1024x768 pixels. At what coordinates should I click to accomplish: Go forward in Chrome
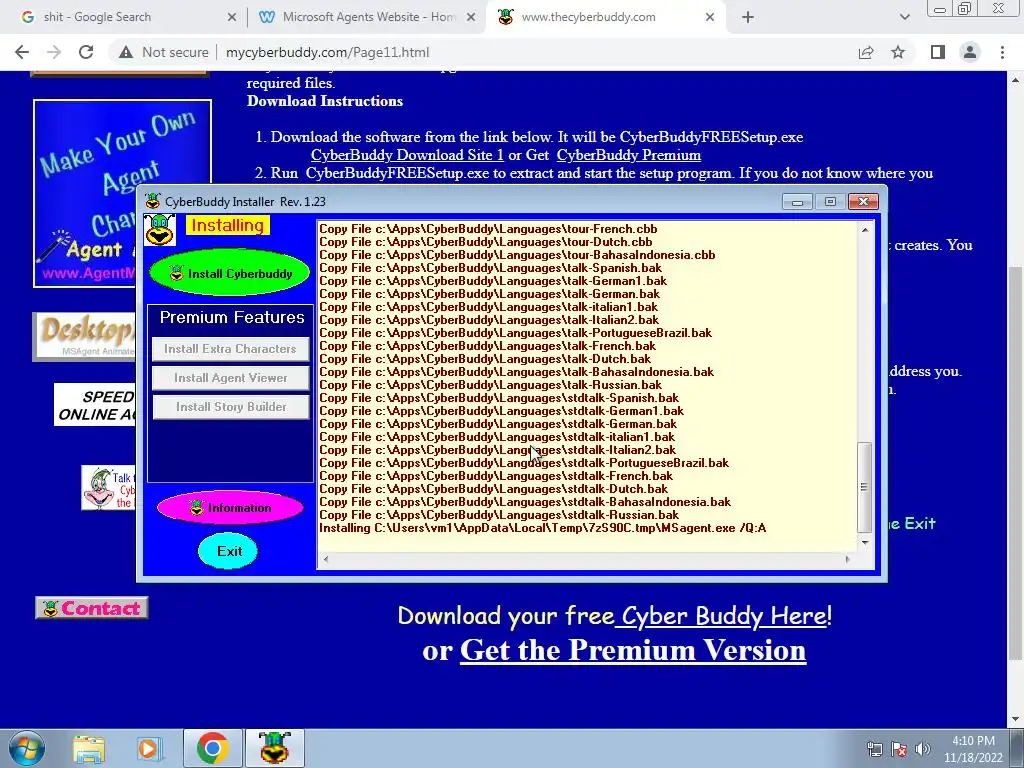click(54, 52)
